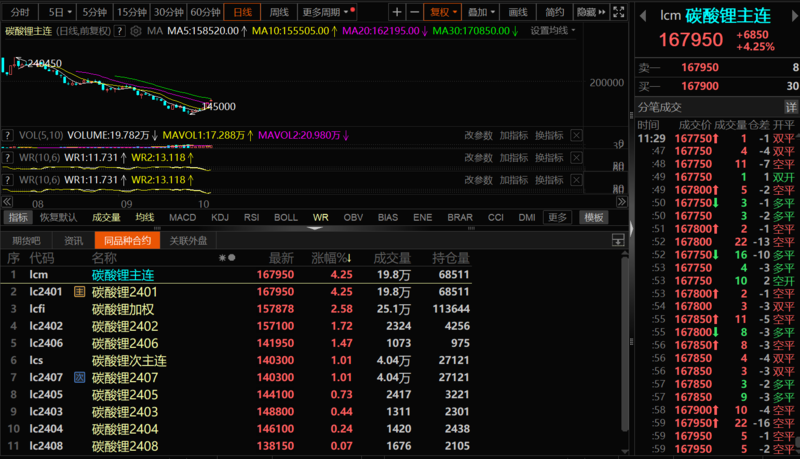Viewport: 800px width, 459px height.
Task: Open the moving average settings gear
Action: [135, 31]
